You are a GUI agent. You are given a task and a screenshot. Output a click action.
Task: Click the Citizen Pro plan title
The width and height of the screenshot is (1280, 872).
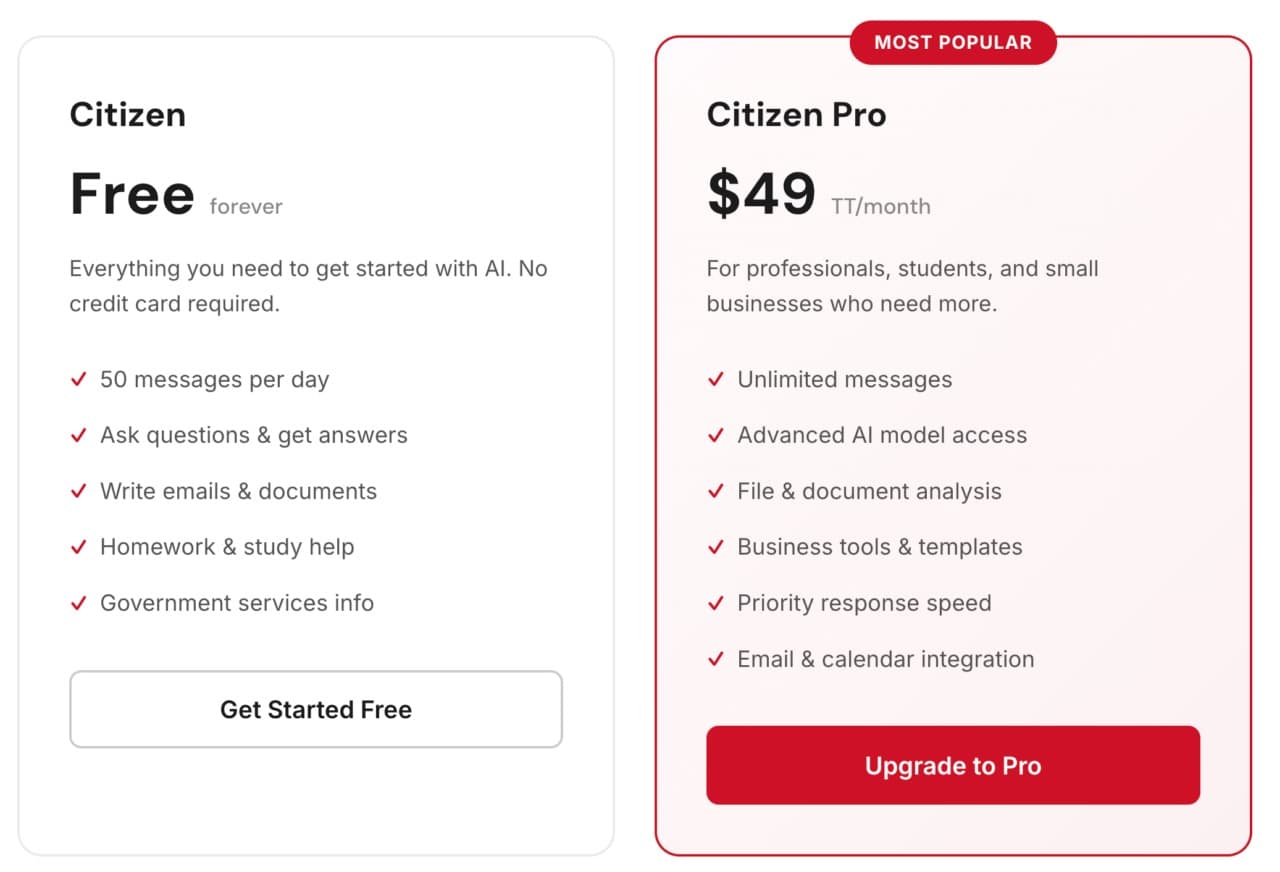point(796,114)
